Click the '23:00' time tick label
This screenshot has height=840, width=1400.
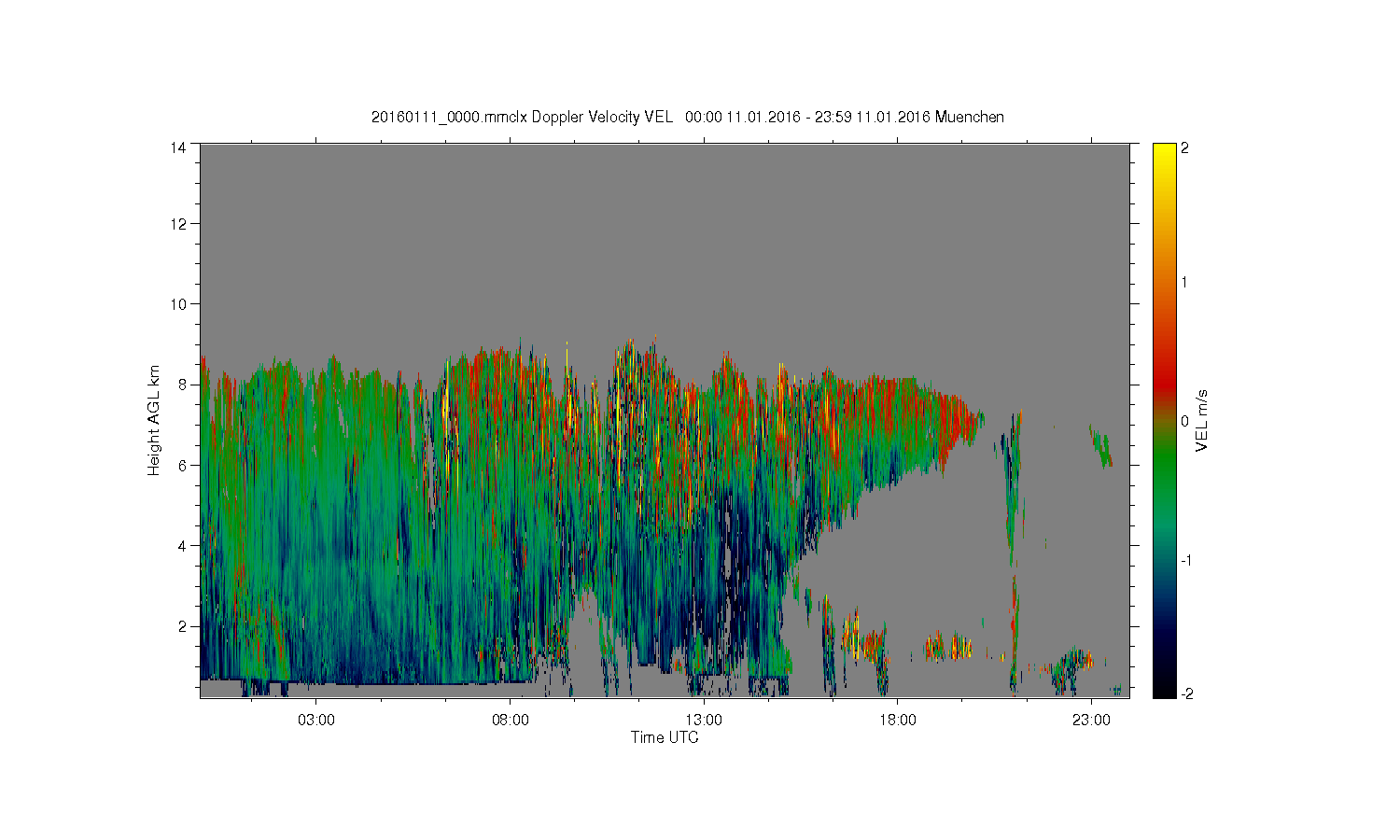tap(1091, 721)
